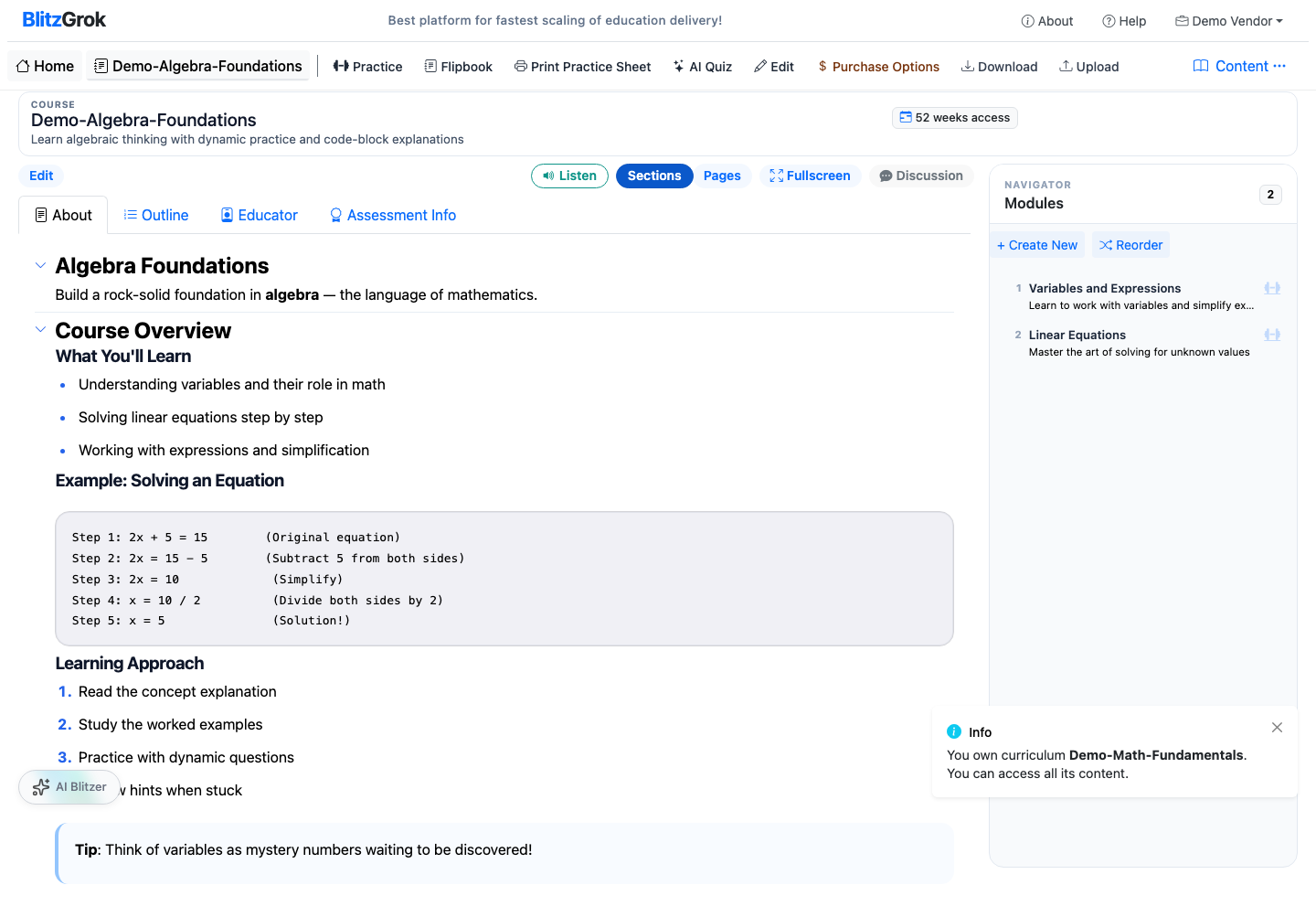Click practice icon beside Linear Equations
Image resolution: width=1316 pixels, height=917 pixels.
click(x=1272, y=335)
